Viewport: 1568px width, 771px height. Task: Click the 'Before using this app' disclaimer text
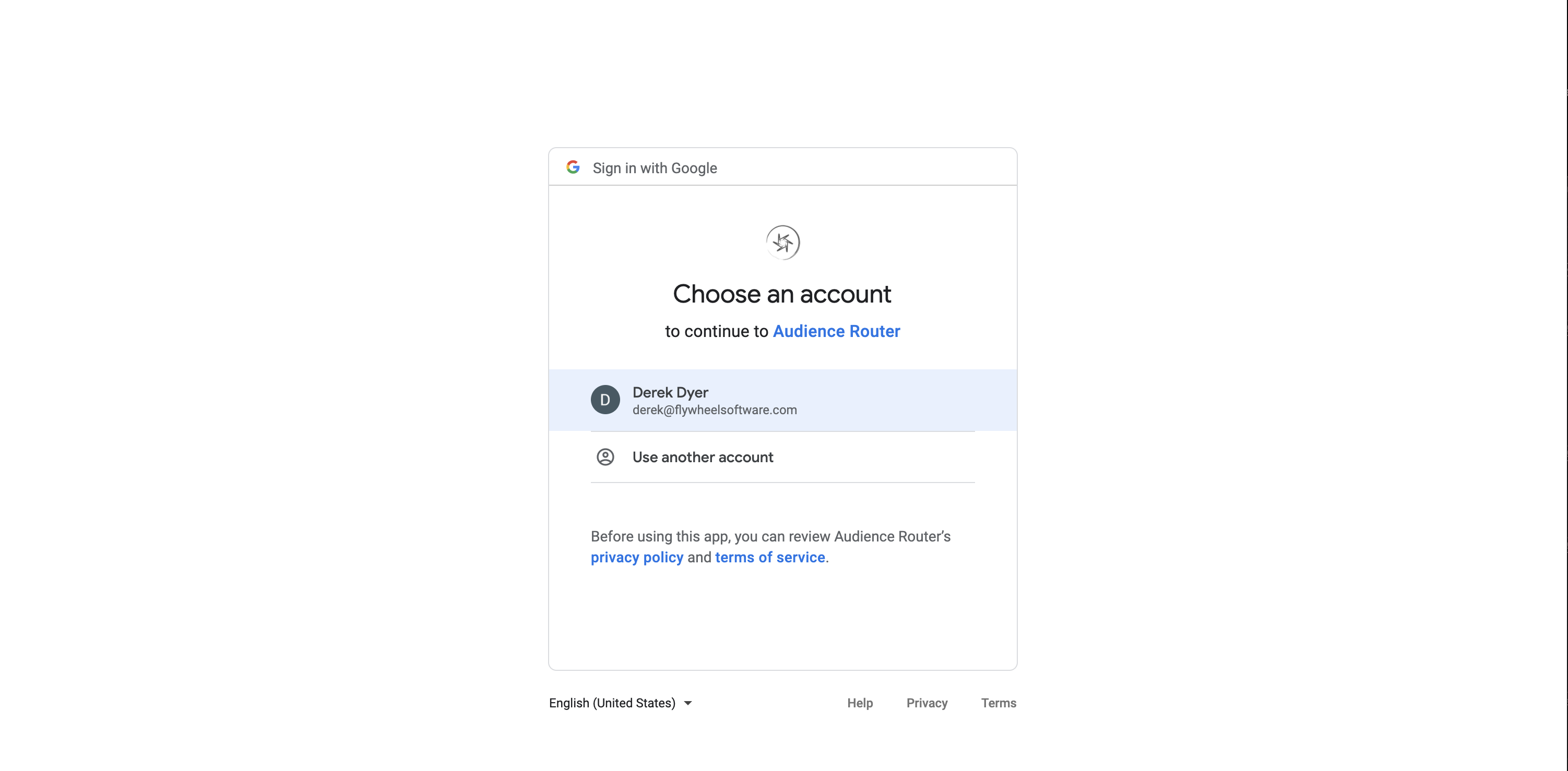(770, 547)
